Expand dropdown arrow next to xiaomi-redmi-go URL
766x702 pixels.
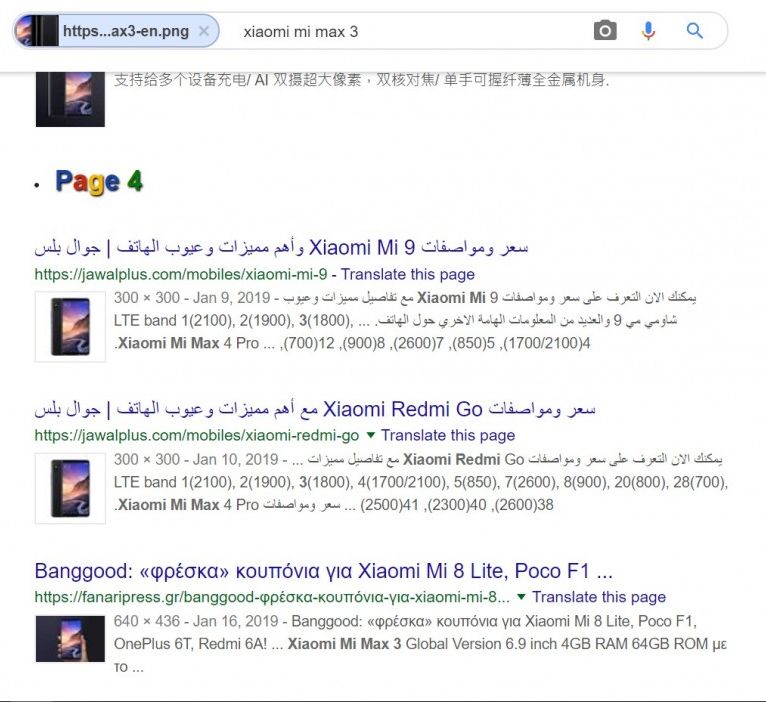click(x=370, y=435)
